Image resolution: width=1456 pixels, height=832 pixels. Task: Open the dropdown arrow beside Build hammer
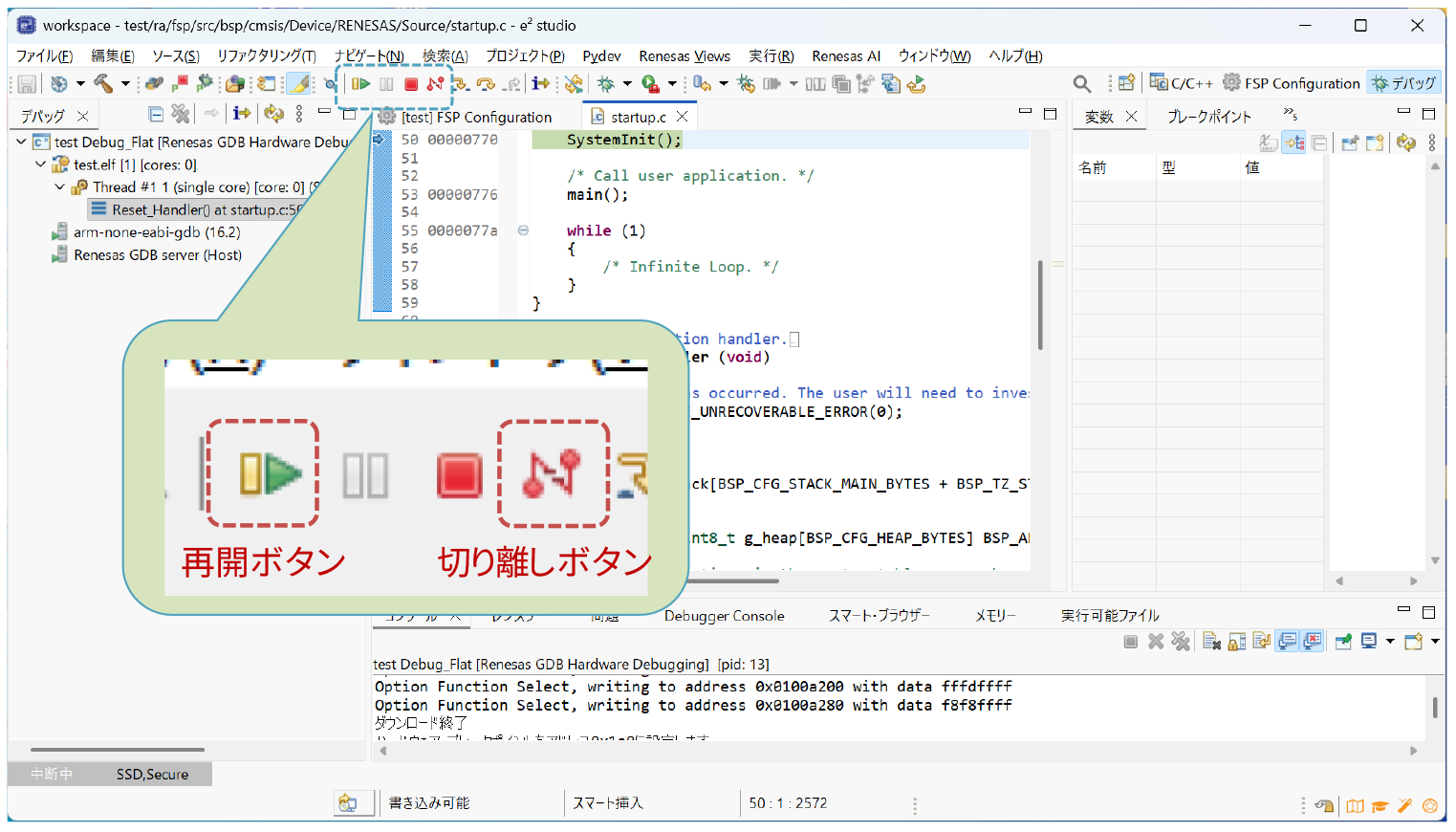[125, 84]
